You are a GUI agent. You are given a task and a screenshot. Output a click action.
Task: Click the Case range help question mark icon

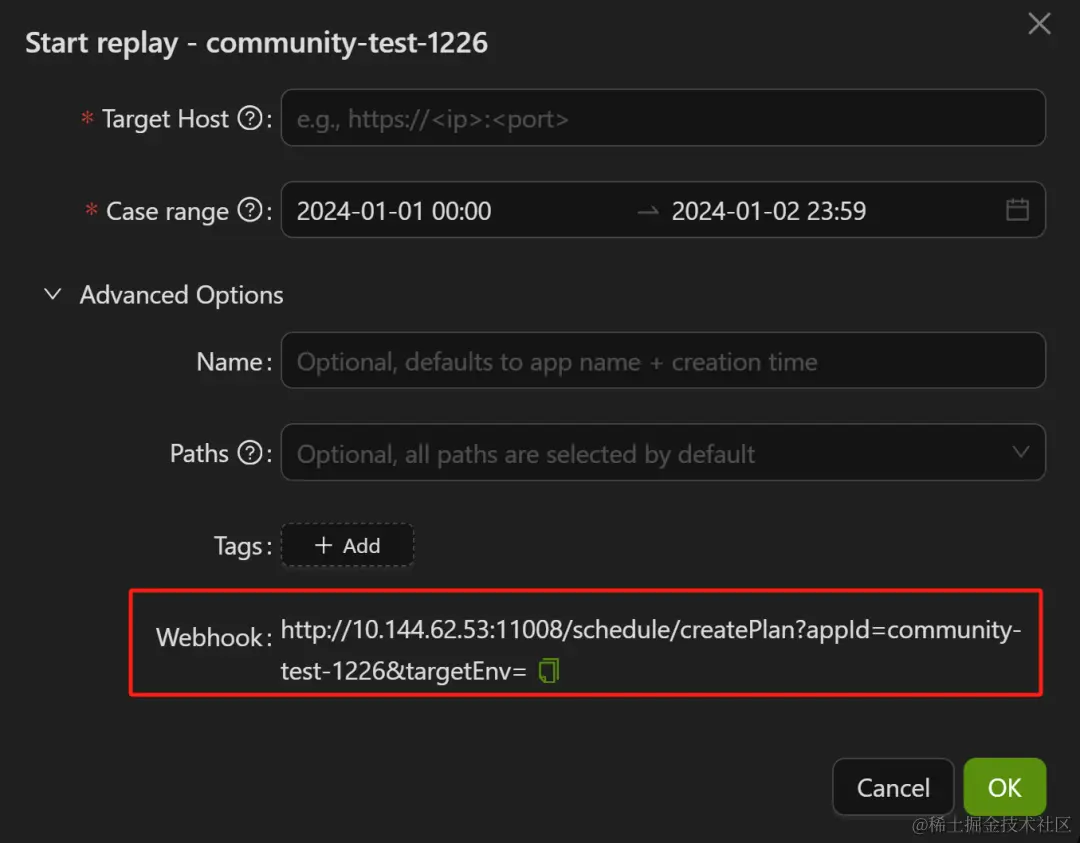[x=250, y=210]
